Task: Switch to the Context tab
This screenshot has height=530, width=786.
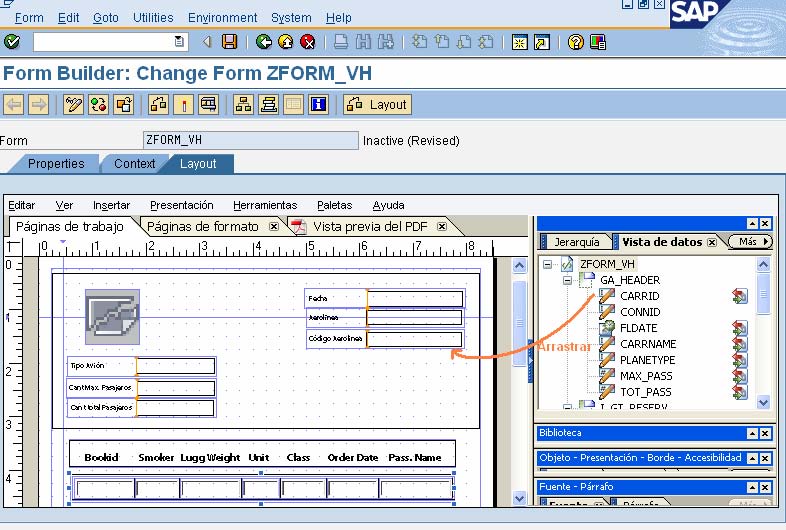Action: pyautogui.click(x=134, y=164)
